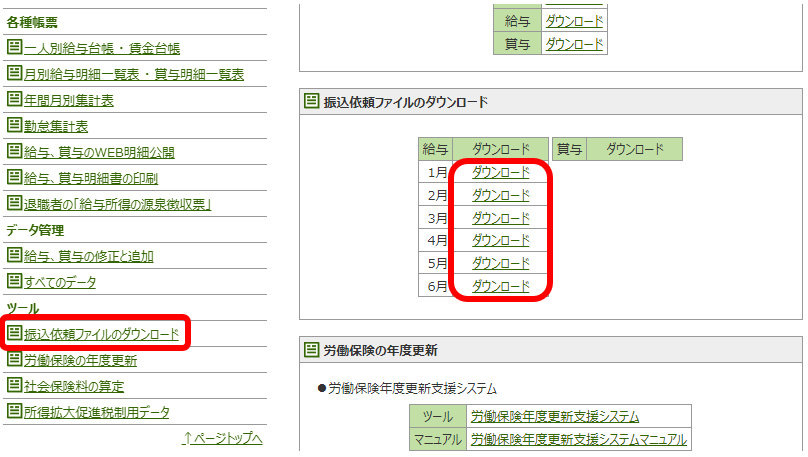
Task: Select 振込依頼ファイルのダウンロード in sidebar
Action: [101, 334]
